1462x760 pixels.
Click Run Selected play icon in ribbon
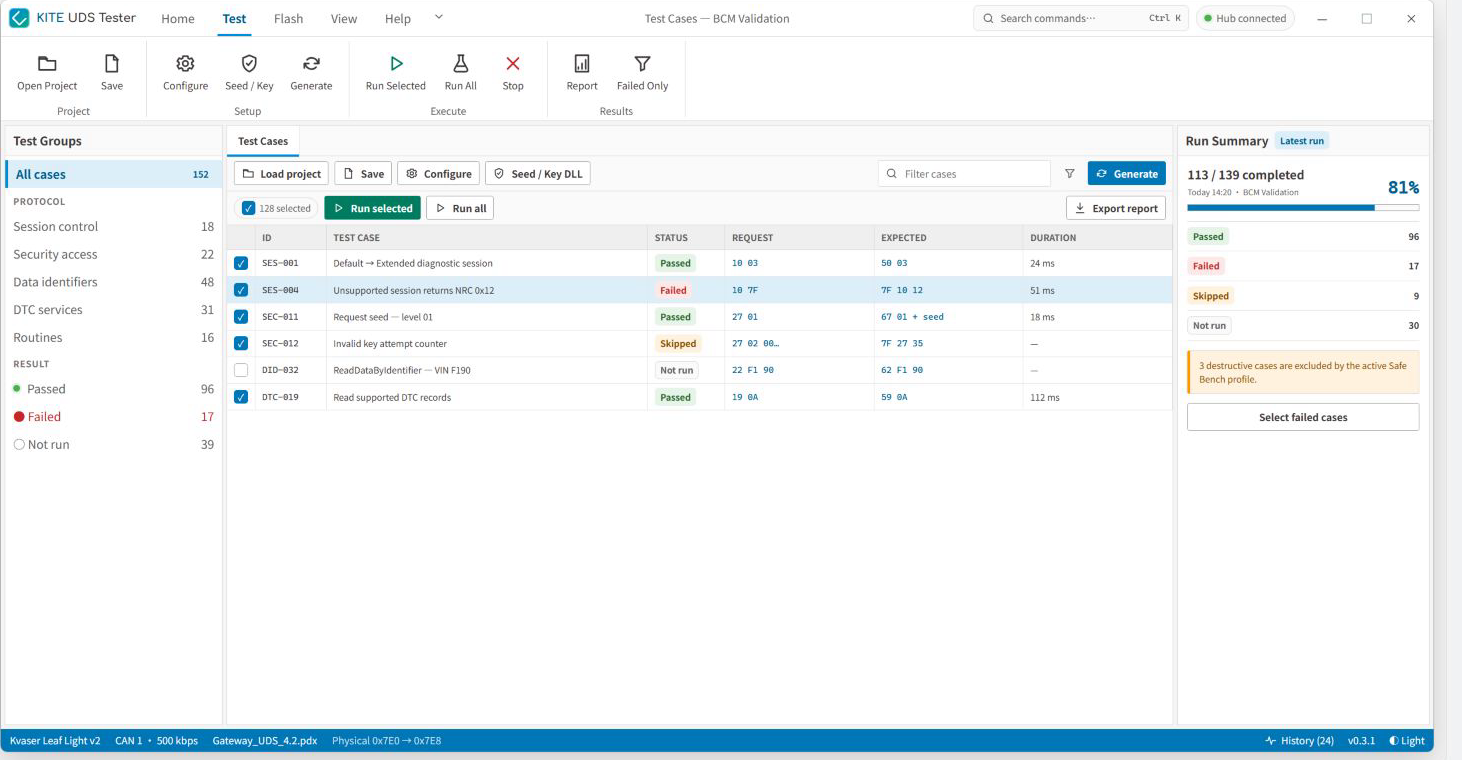[x=396, y=64]
